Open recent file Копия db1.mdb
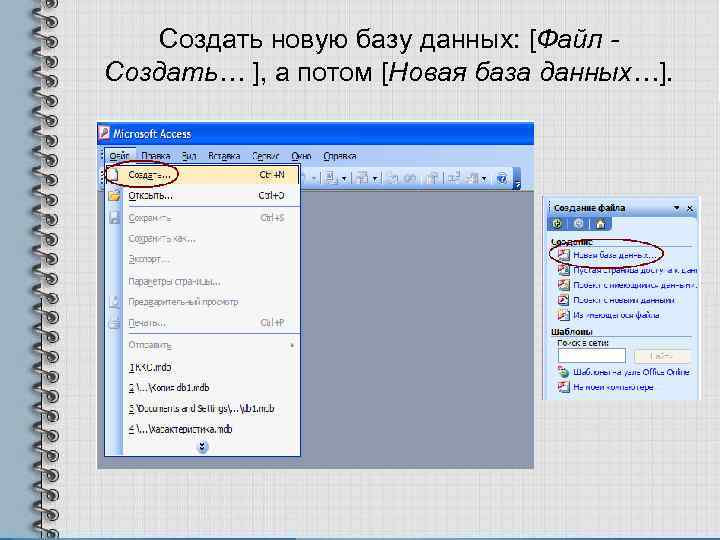 (202, 388)
